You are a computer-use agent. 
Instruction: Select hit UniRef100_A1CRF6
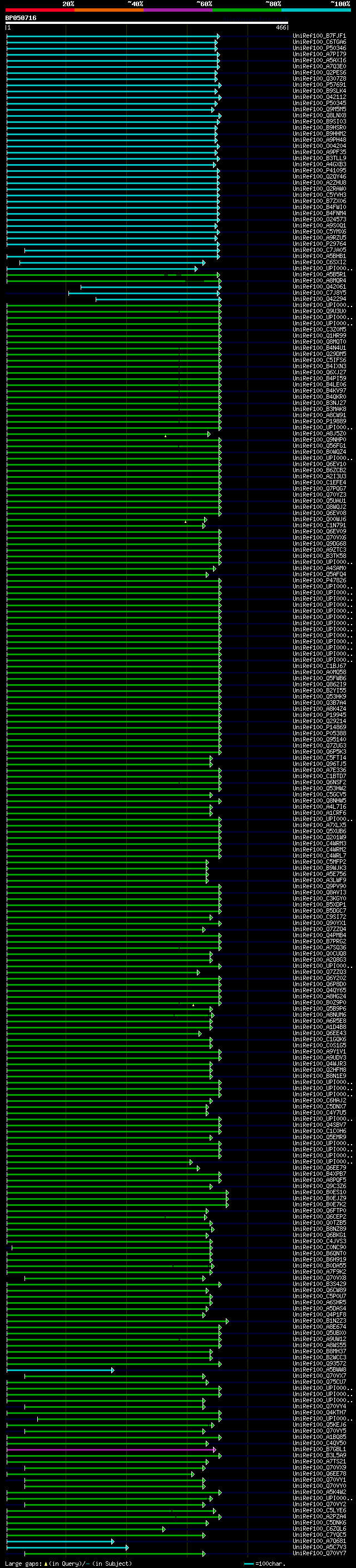[319, 813]
